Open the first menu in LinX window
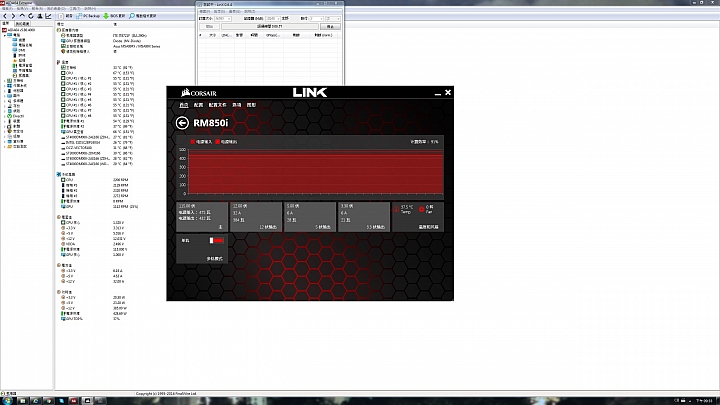The height and width of the screenshot is (405, 720). (x=204, y=11)
